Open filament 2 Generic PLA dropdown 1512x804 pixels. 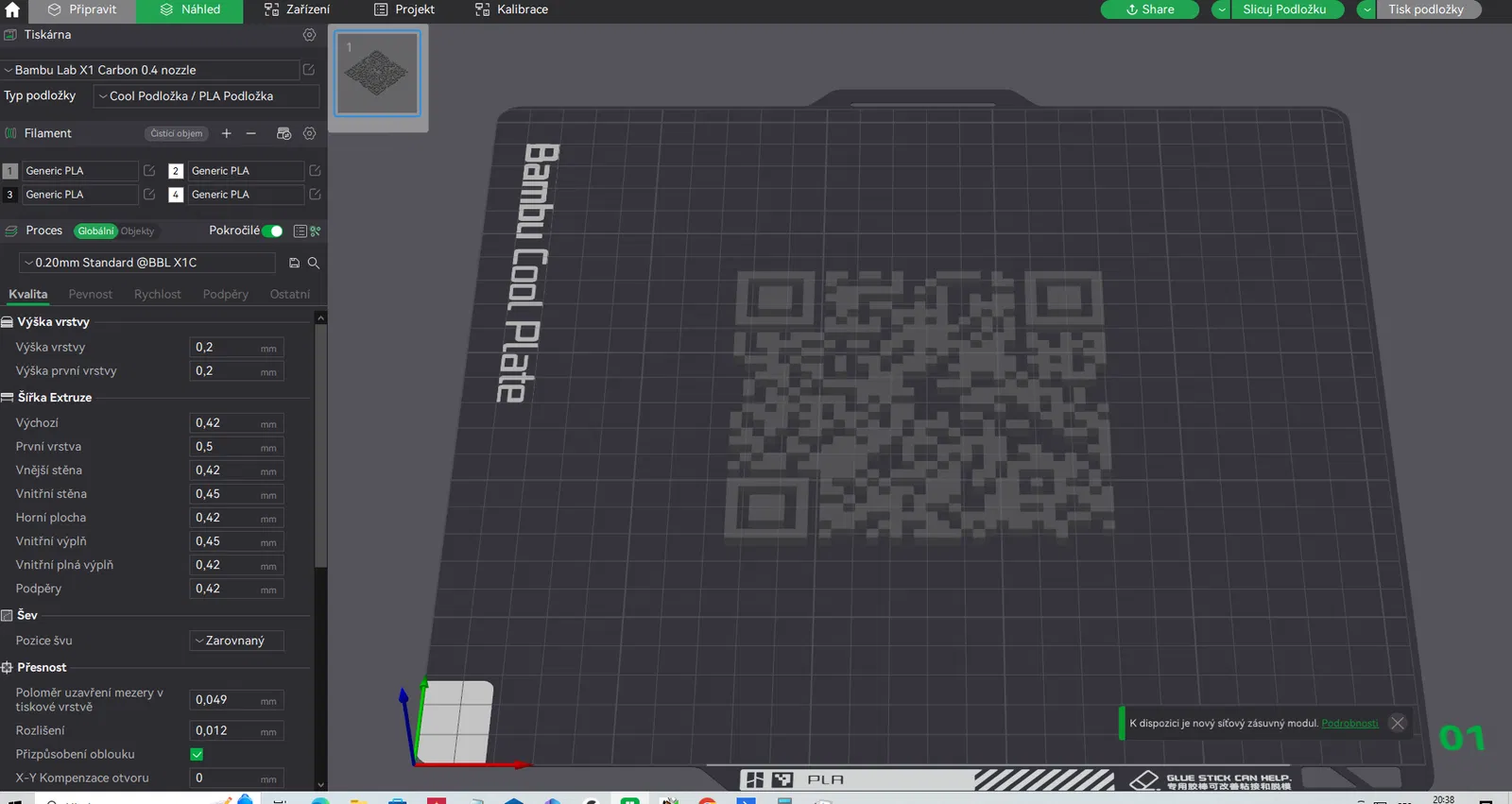[x=246, y=171]
